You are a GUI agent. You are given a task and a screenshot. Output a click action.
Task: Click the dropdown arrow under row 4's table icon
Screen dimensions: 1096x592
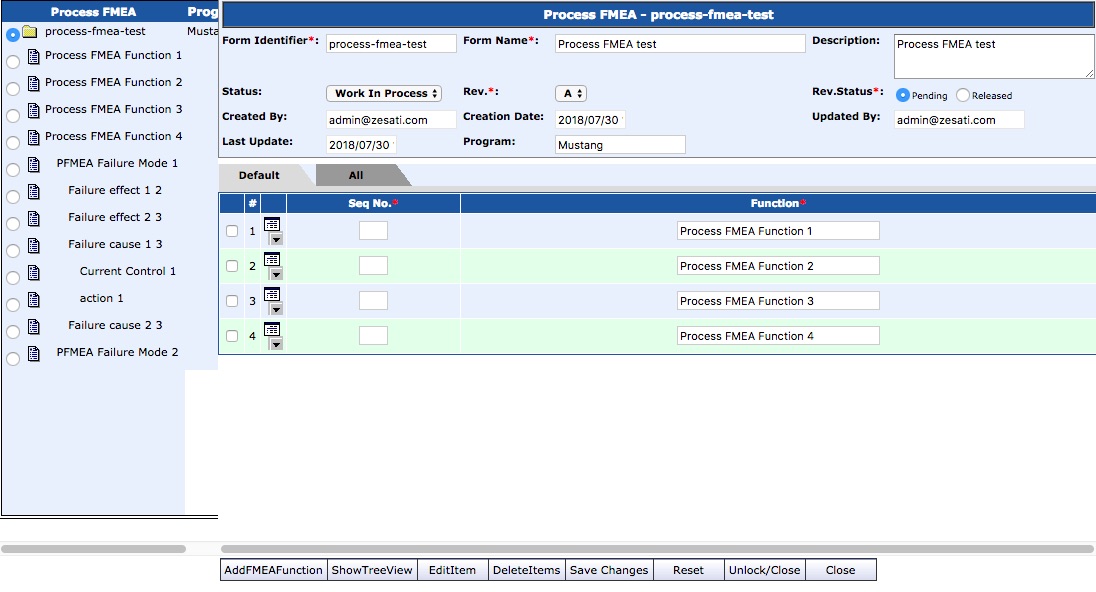coord(275,343)
